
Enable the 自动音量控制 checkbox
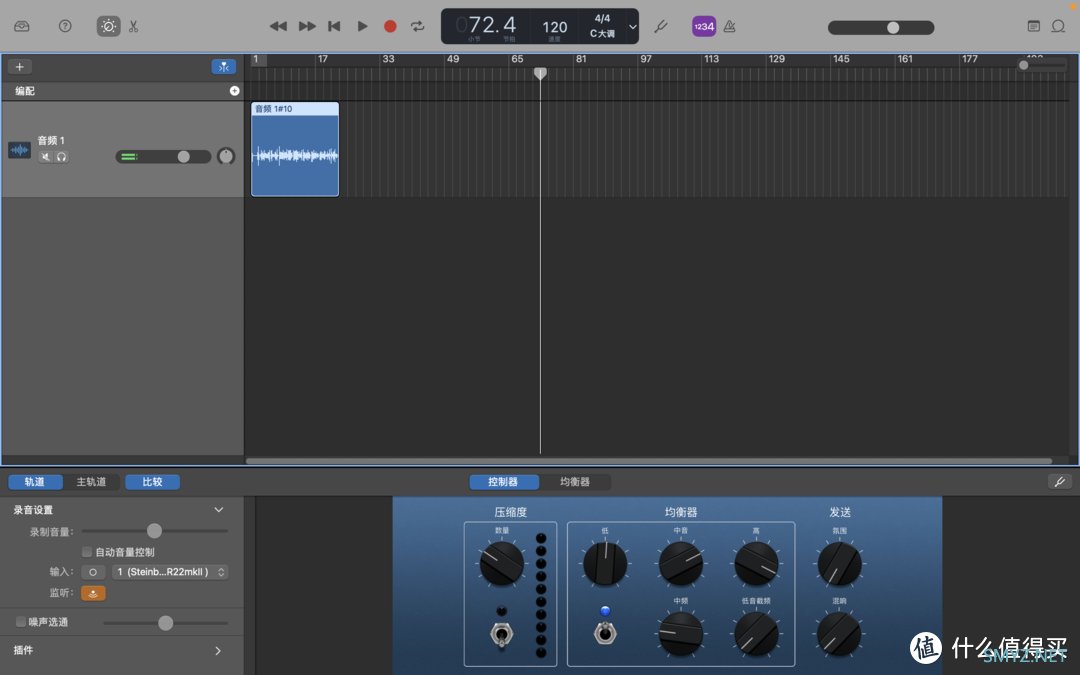click(87, 552)
